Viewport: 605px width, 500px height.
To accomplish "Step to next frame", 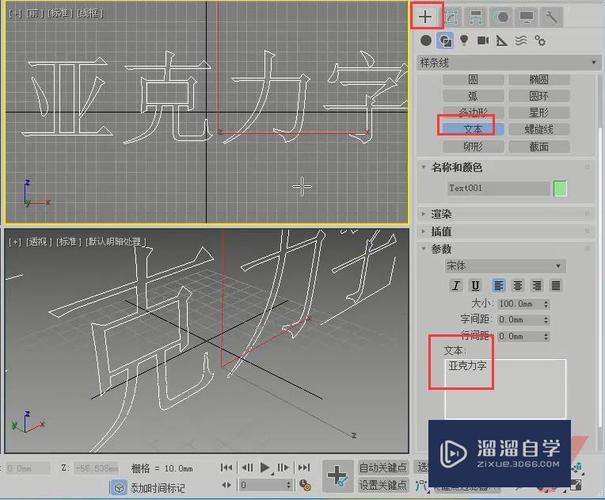I will click(x=283, y=468).
